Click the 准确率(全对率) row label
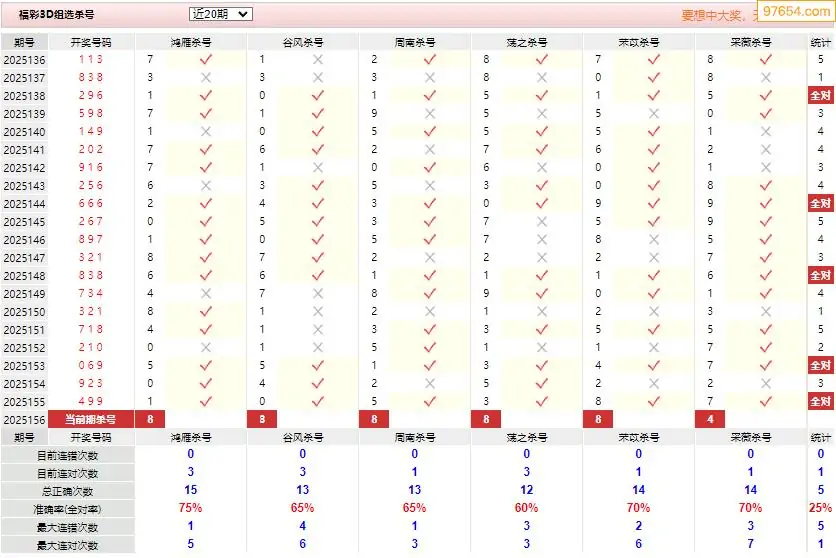Viewport: 836px width, 558px height. [67, 510]
